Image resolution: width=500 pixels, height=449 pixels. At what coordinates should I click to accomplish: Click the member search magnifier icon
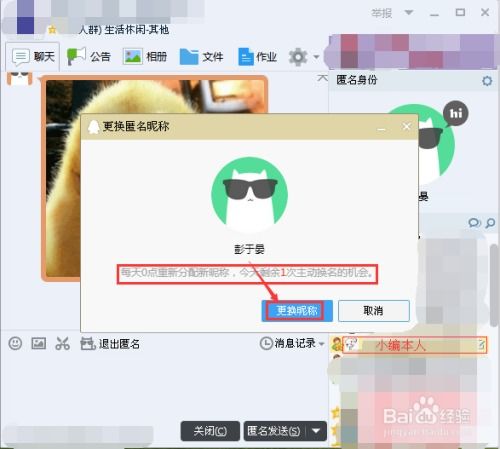490,223
